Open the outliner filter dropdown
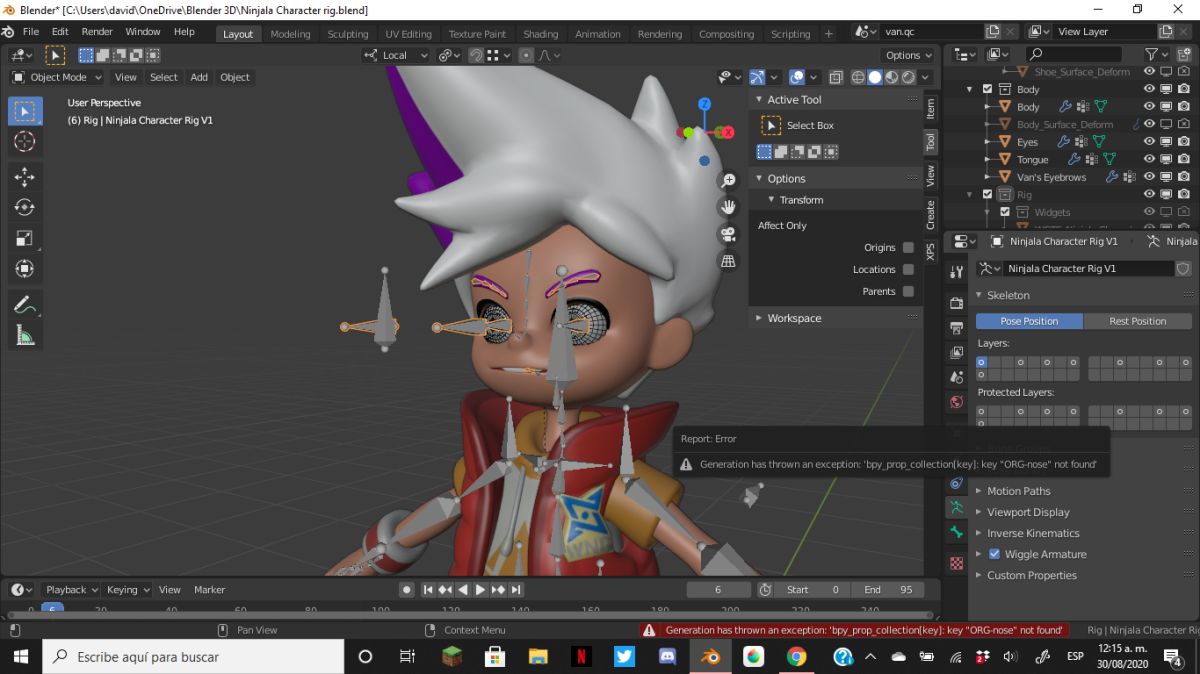Viewport: 1200px width, 674px height. (1156, 54)
